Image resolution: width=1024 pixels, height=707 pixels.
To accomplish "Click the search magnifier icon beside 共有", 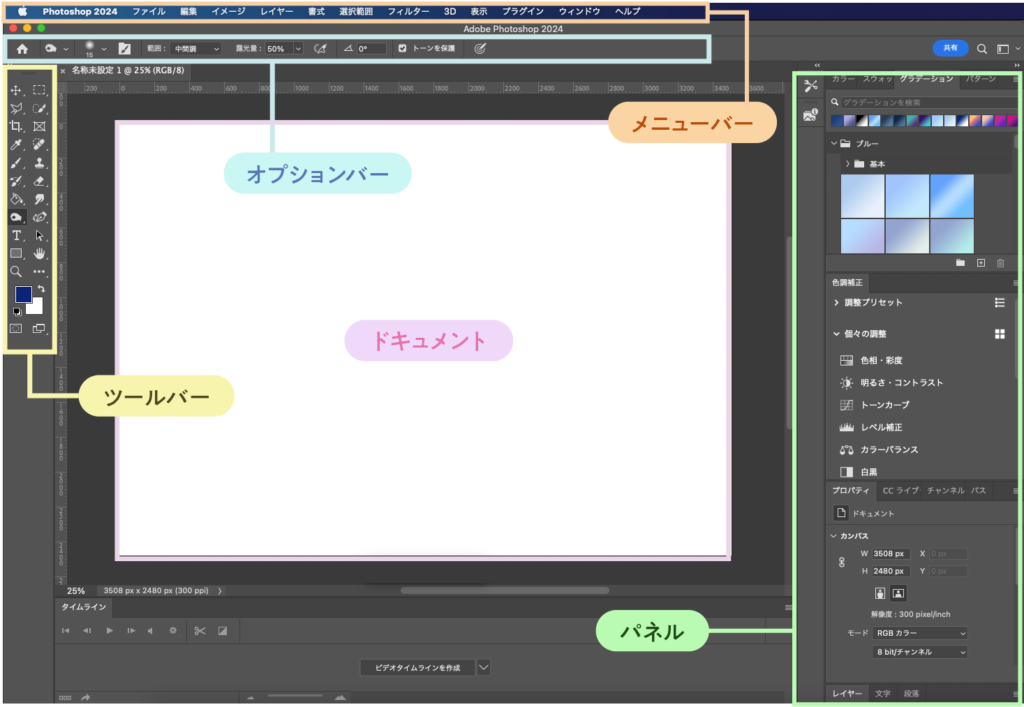I will (982, 49).
